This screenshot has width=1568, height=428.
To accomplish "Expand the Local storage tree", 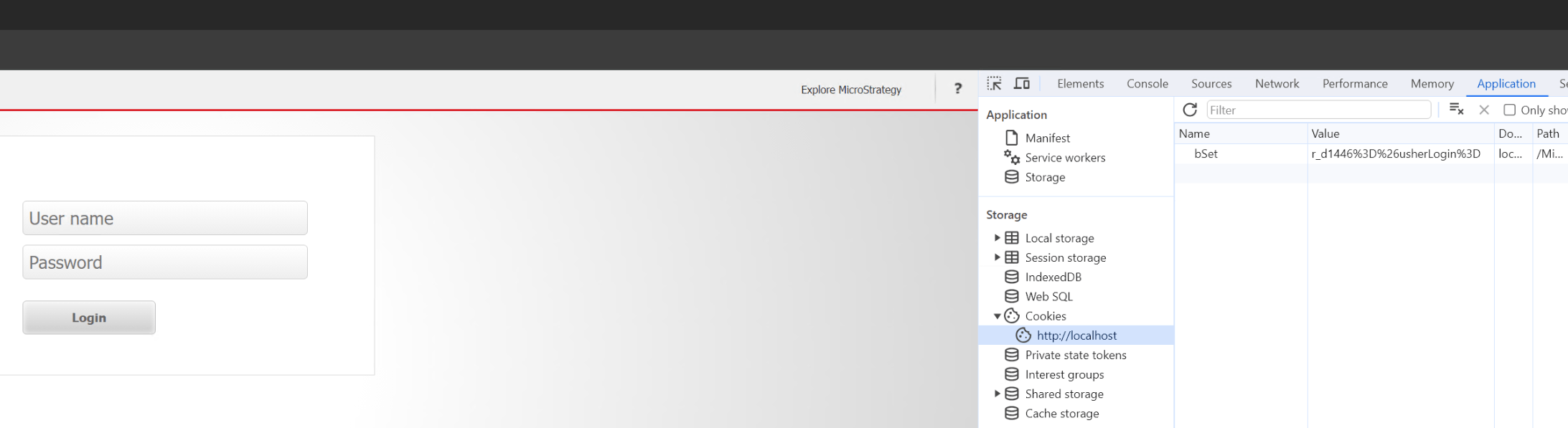I will (997, 238).
